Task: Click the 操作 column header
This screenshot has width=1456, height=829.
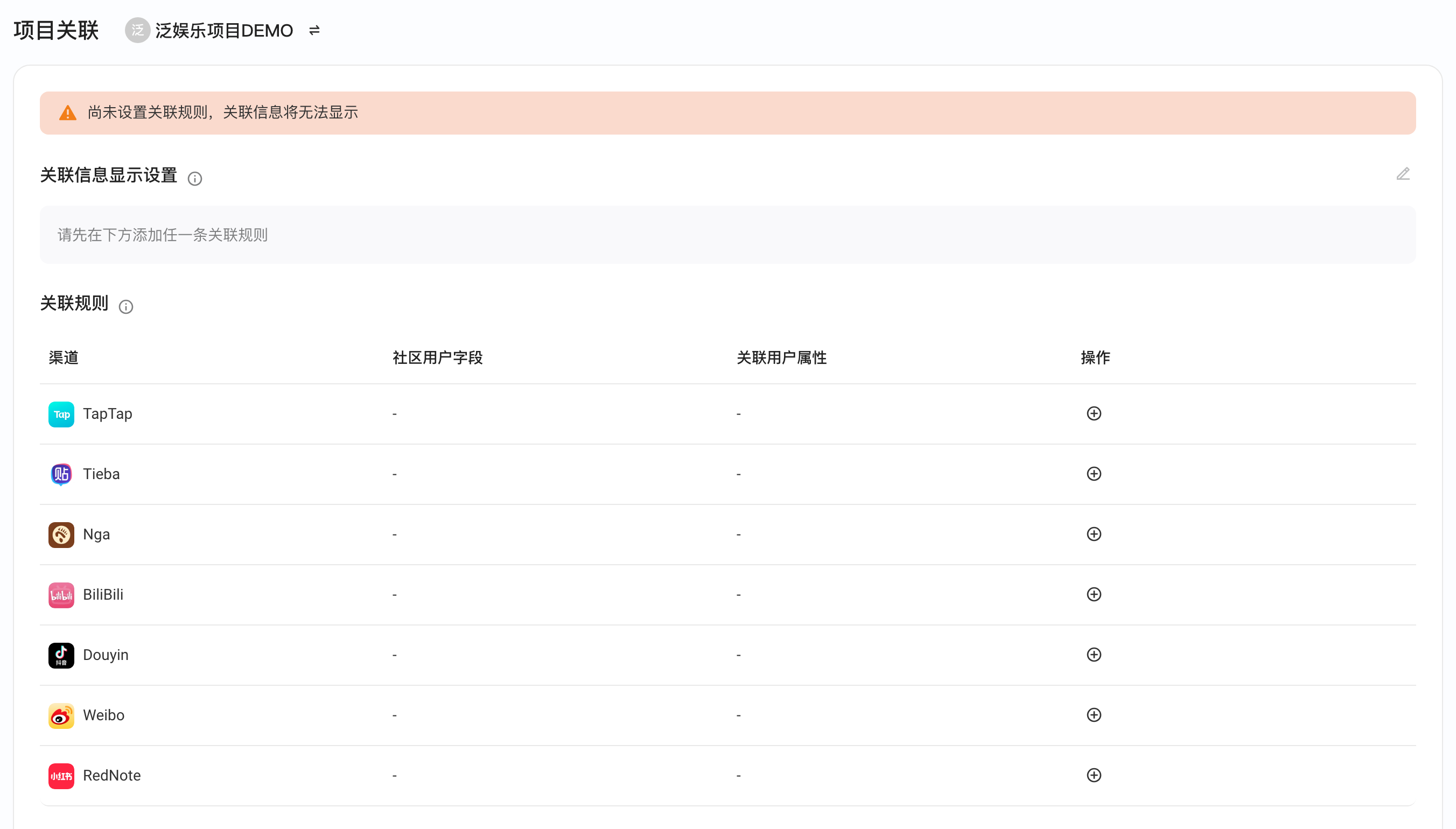Action: point(1095,357)
